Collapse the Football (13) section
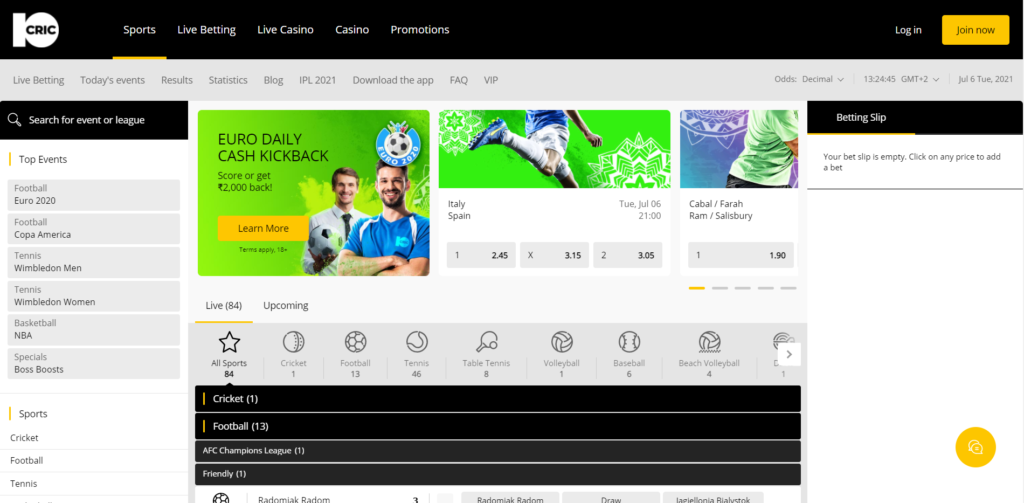The image size is (1024, 503). tap(498, 426)
